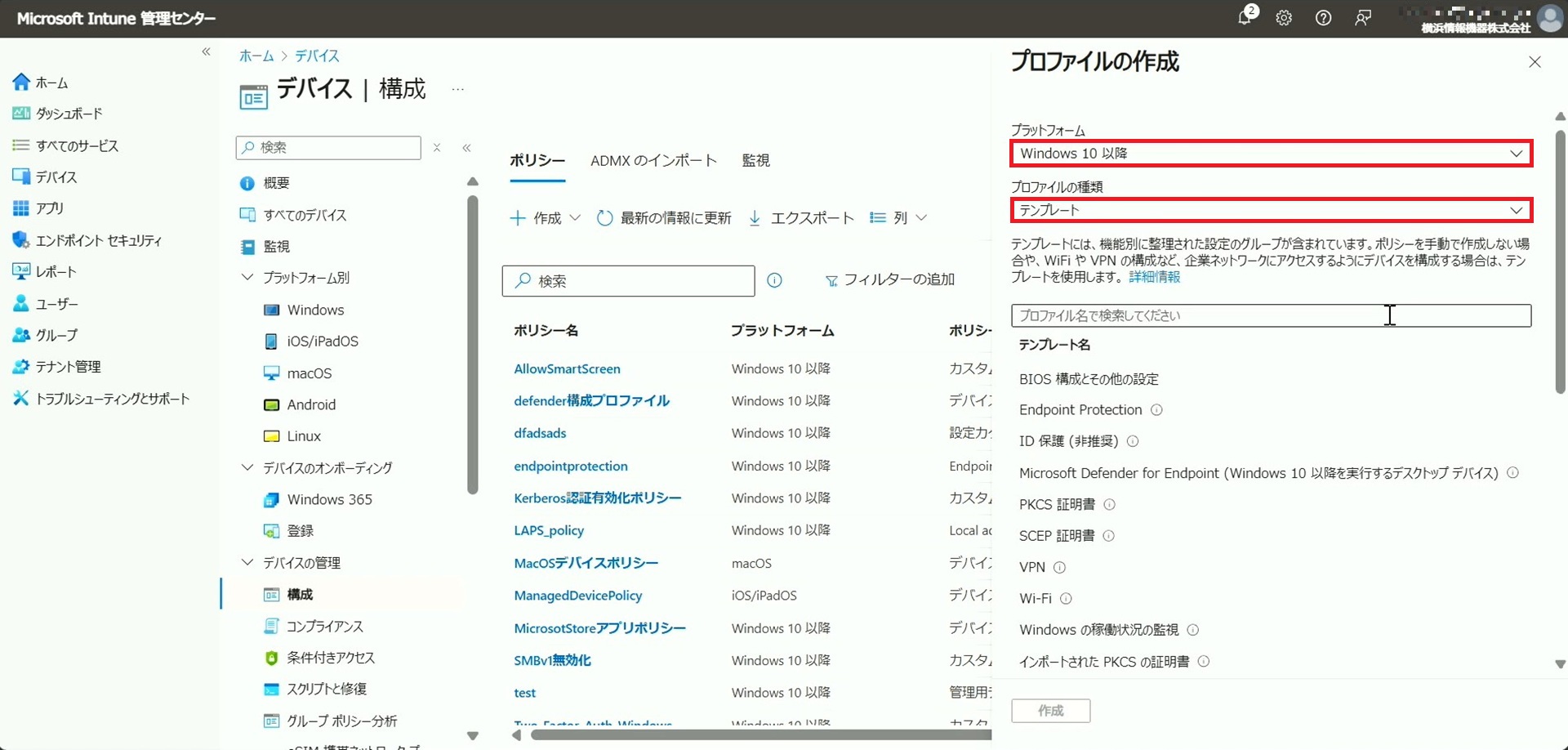This screenshot has height=750, width=1568.
Task: Click 最新の情報に更新 refresh button
Action: click(664, 218)
